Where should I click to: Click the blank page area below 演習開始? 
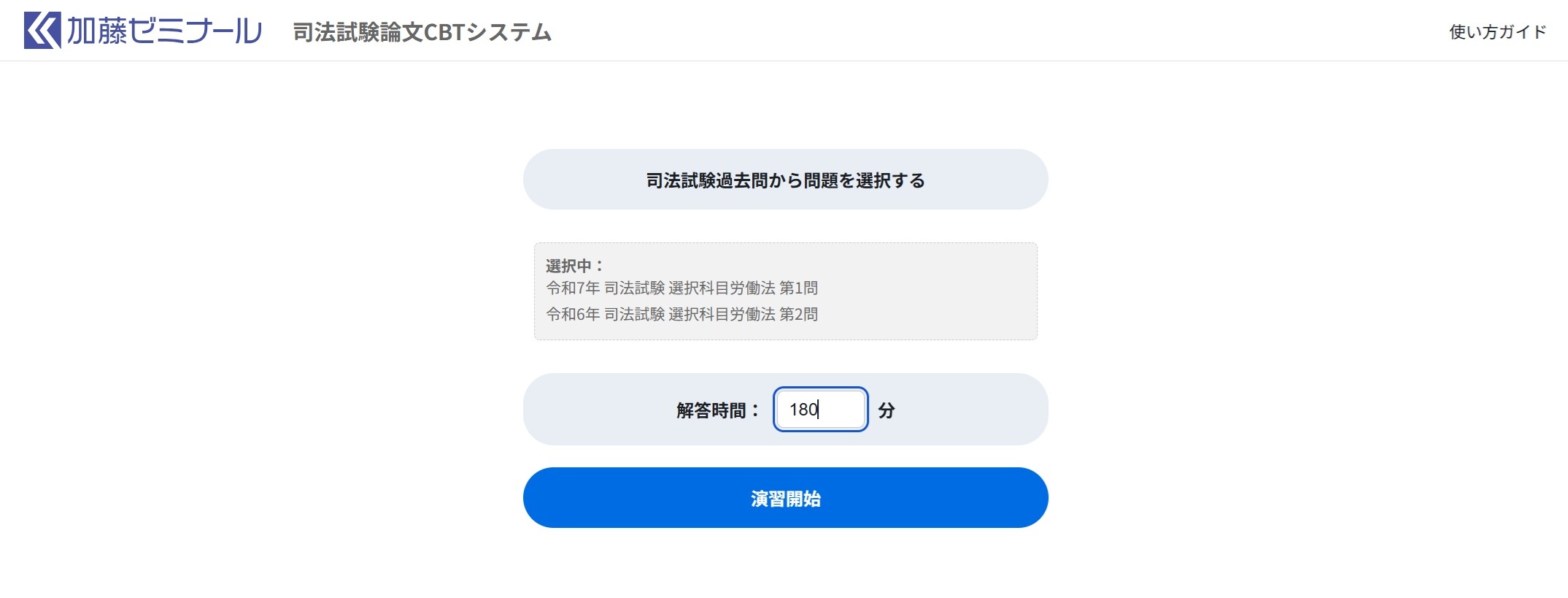pos(785,566)
